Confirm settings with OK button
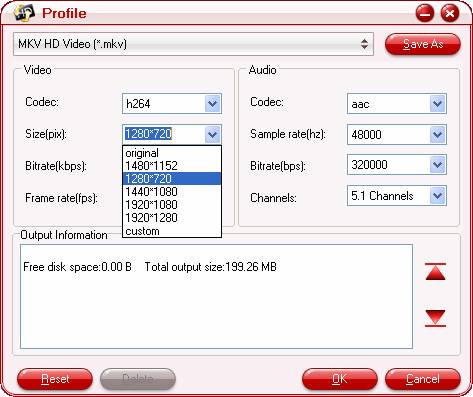The width and height of the screenshot is (473, 397). coord(340,379)
